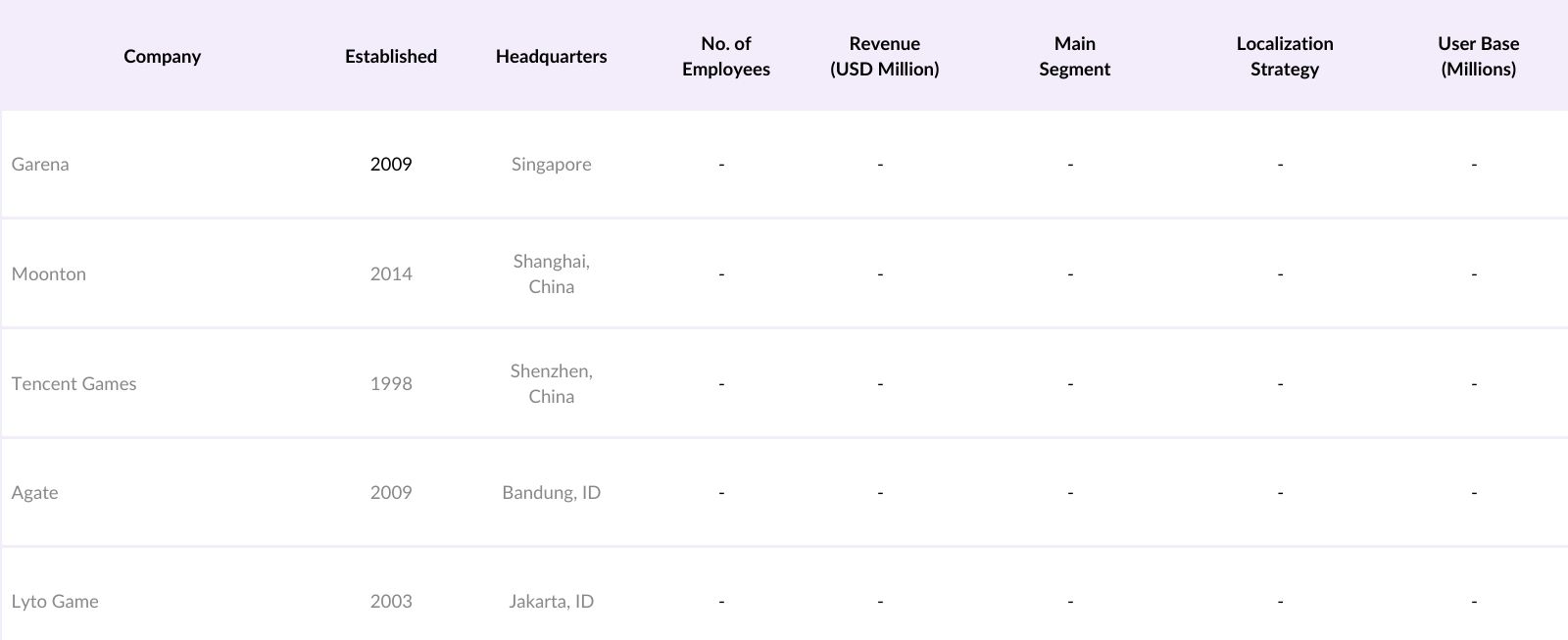Click the Agate company name
The width and height of the screenshot is (1568, 640).
pos(35,493)
